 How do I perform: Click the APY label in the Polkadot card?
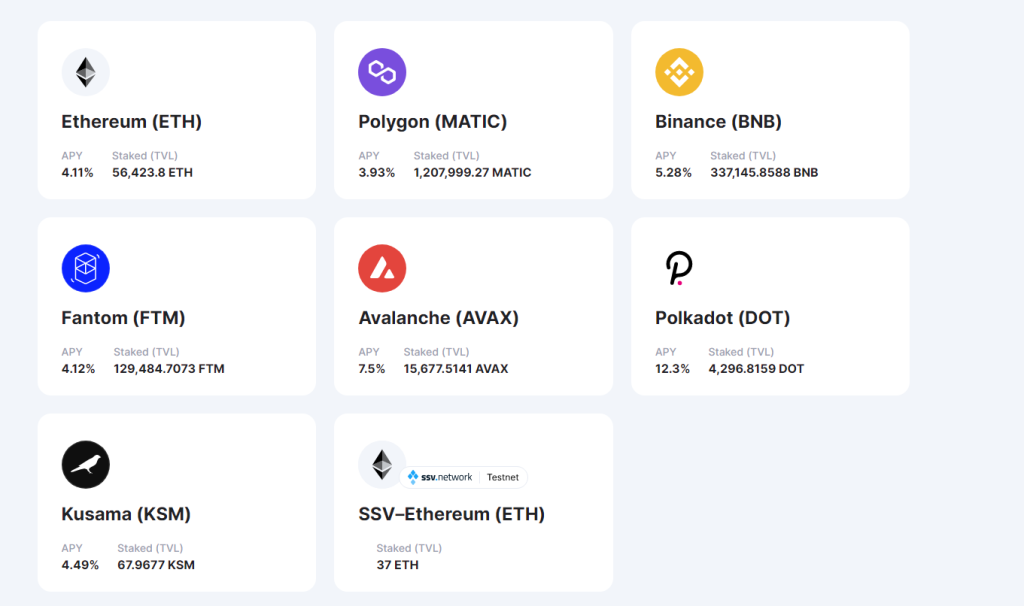point(665,352)
